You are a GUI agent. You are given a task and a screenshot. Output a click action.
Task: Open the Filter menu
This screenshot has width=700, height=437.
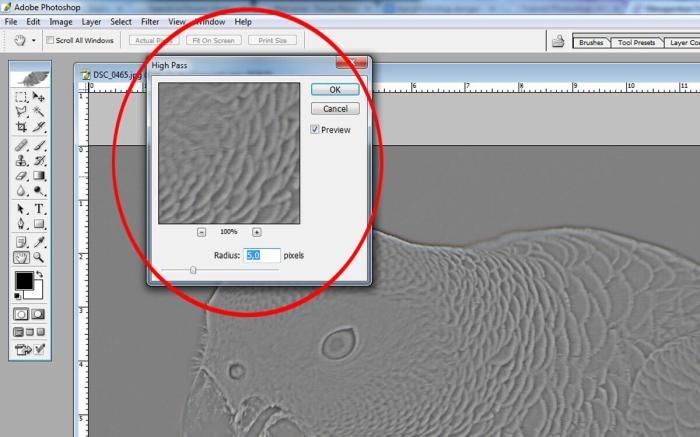pos(150,21)
